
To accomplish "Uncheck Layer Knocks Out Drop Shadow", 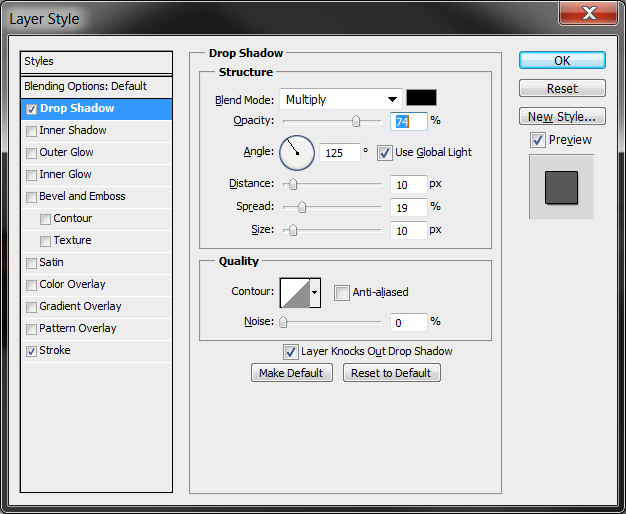I will [x=291, y=351].
